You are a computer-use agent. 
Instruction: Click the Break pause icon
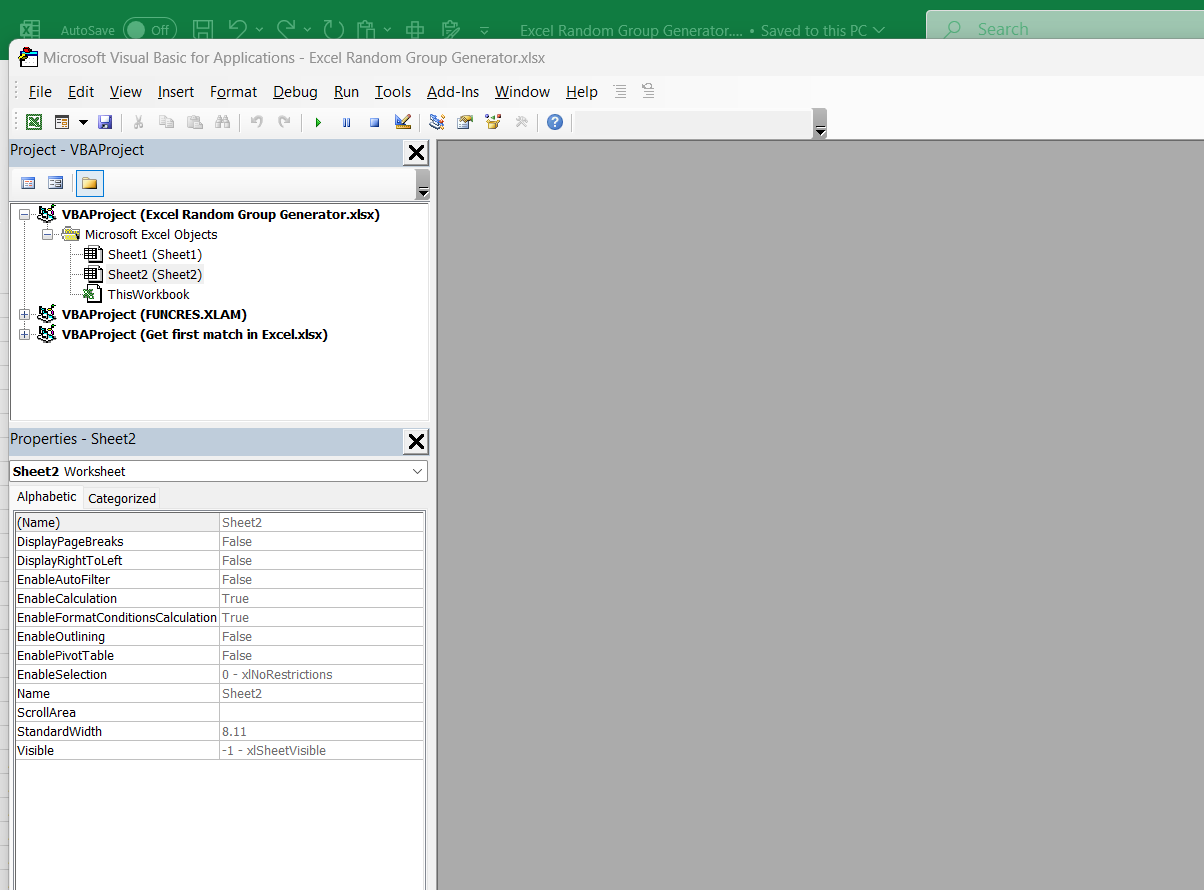(x=346, y=122)
